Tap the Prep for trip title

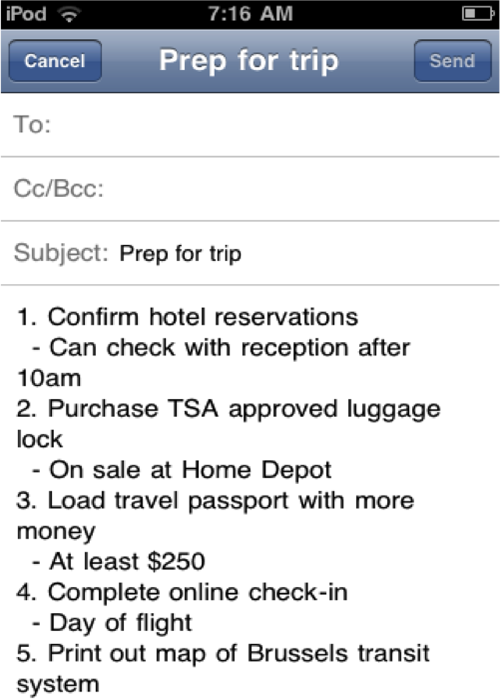click(249, 60)
